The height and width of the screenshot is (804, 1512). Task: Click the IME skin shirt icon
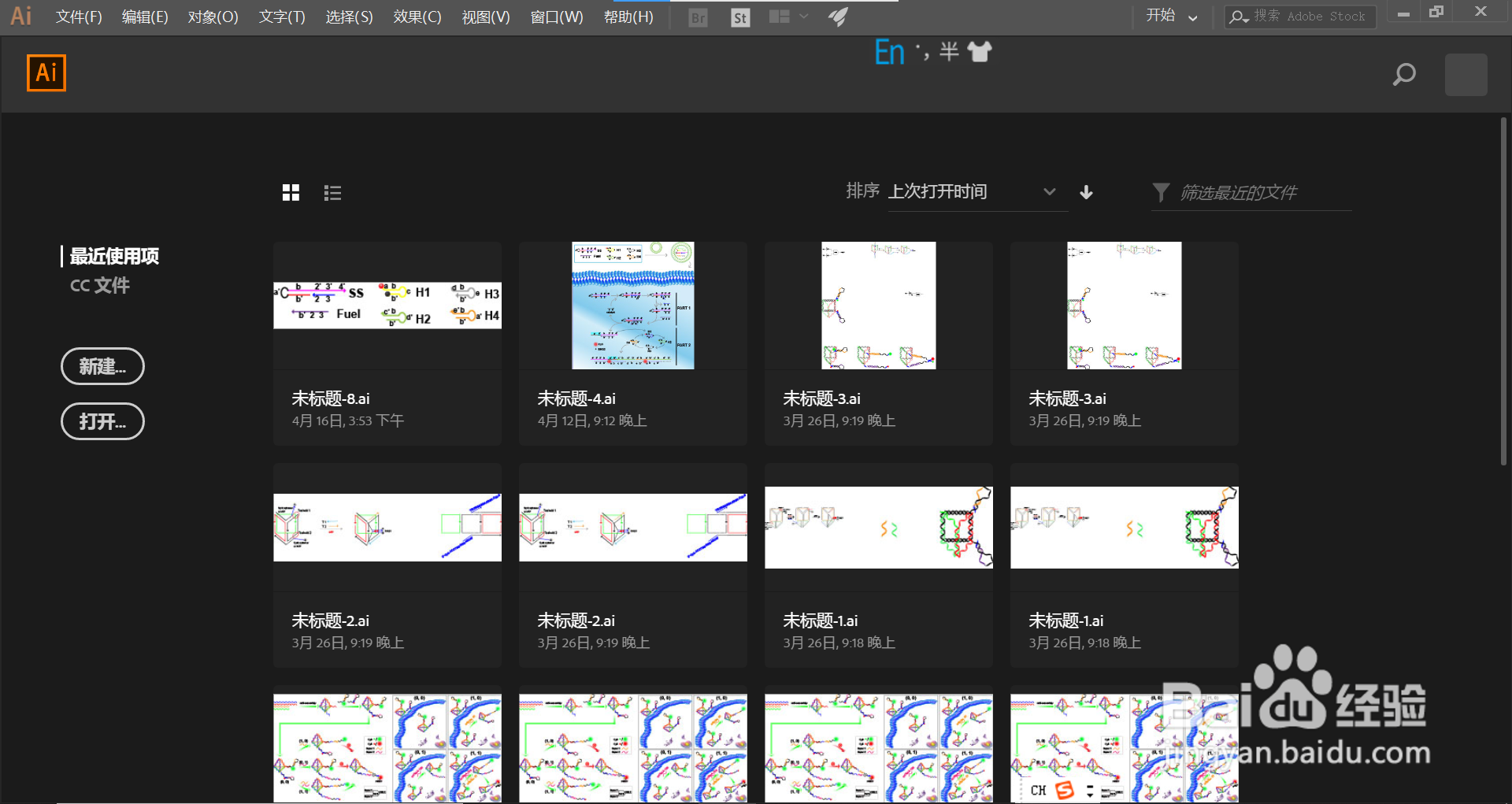pos(980,52)
